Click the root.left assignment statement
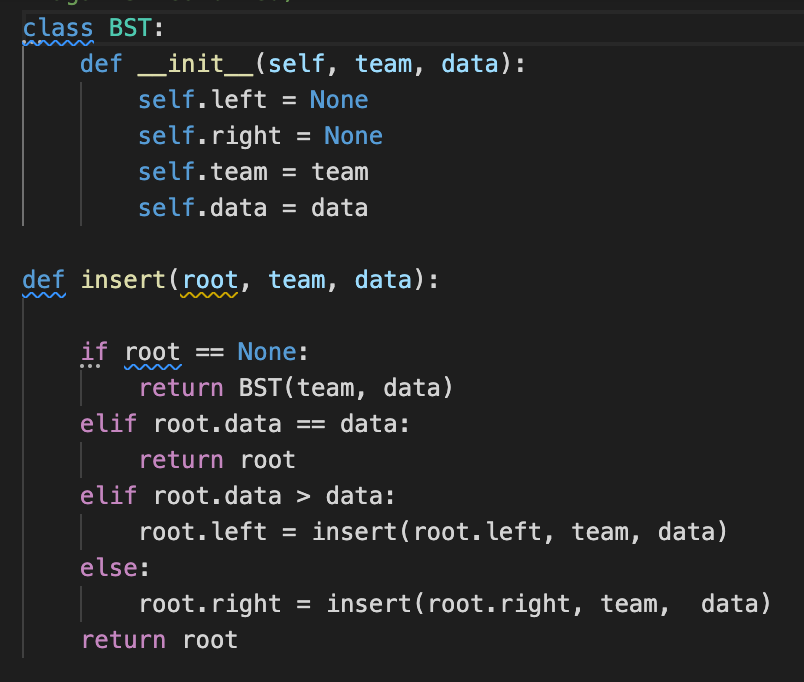804x682 pixels. click(x=433, y=532)
